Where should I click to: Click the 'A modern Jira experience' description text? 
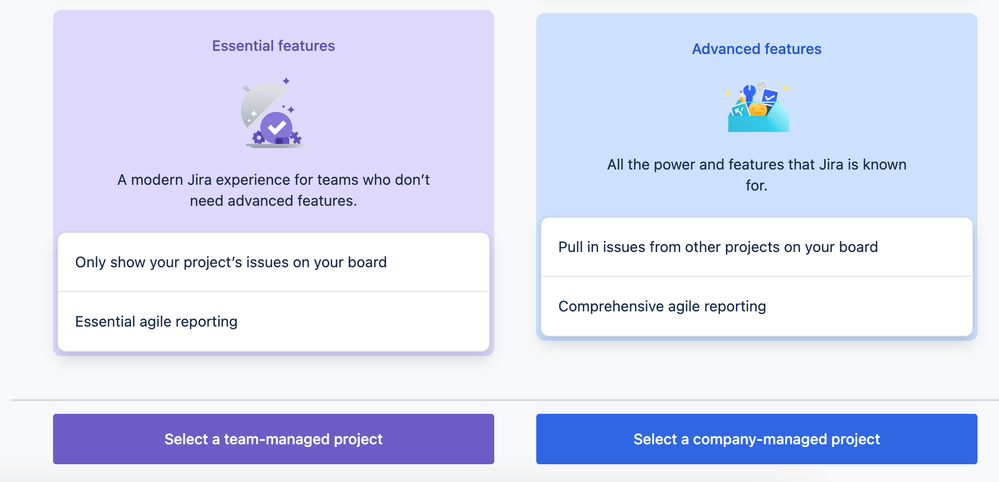coord(273,190)
